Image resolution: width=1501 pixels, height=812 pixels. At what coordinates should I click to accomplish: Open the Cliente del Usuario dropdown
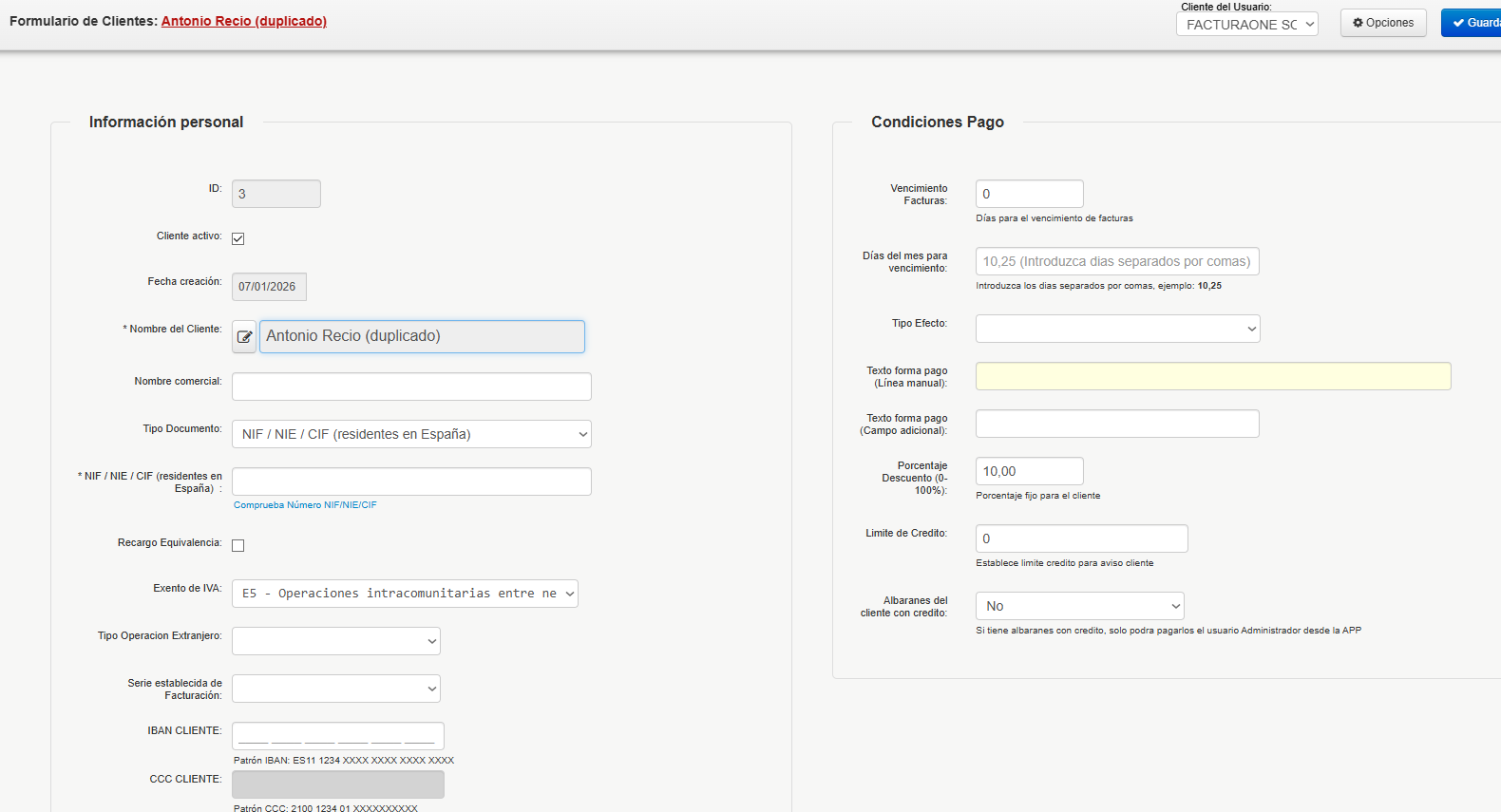[1246, 25]
